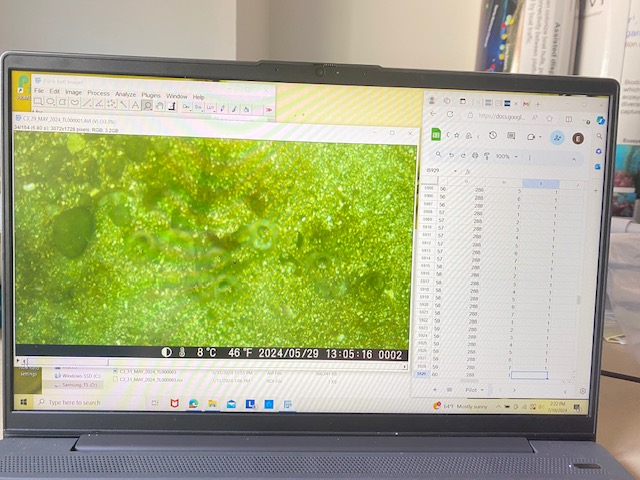Select the Rectangle selection tool in ImageJ
The height and width of the screenshot is (480, 640).
(x=38, y=101)
